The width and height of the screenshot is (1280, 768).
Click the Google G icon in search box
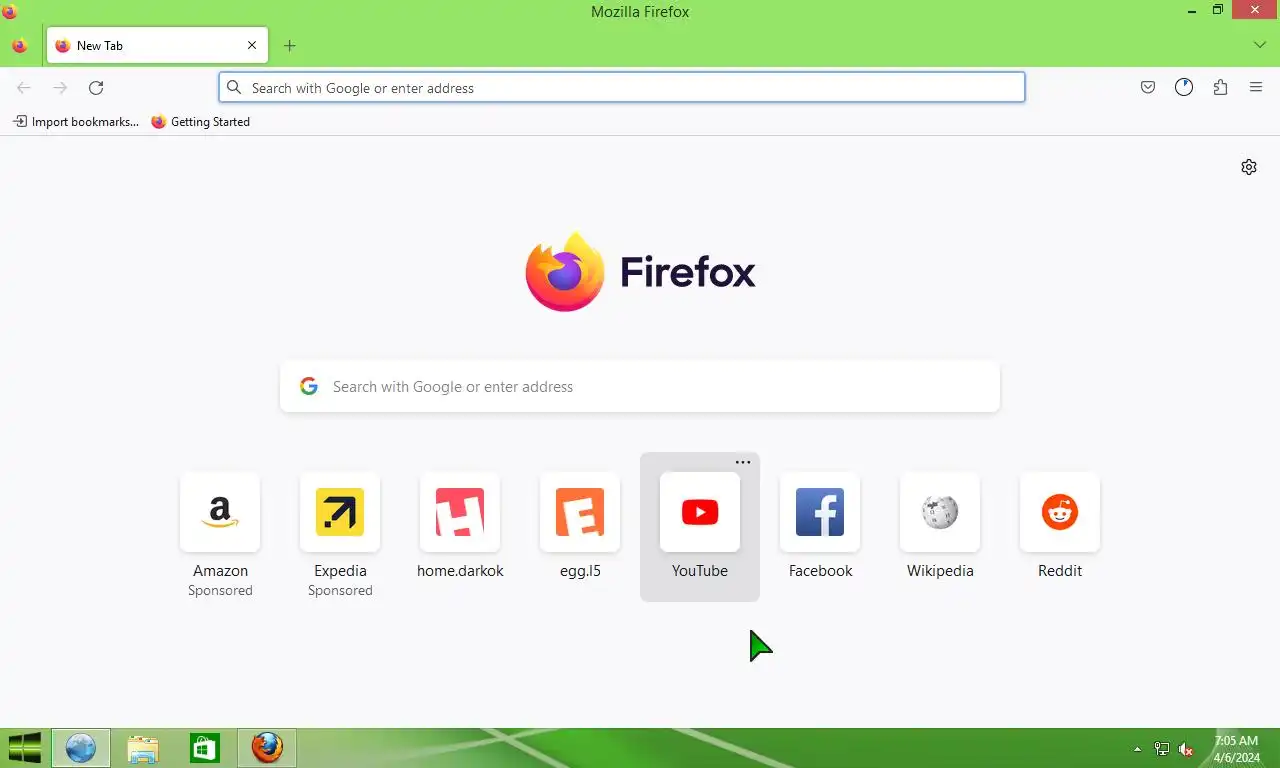click(309, 387)
